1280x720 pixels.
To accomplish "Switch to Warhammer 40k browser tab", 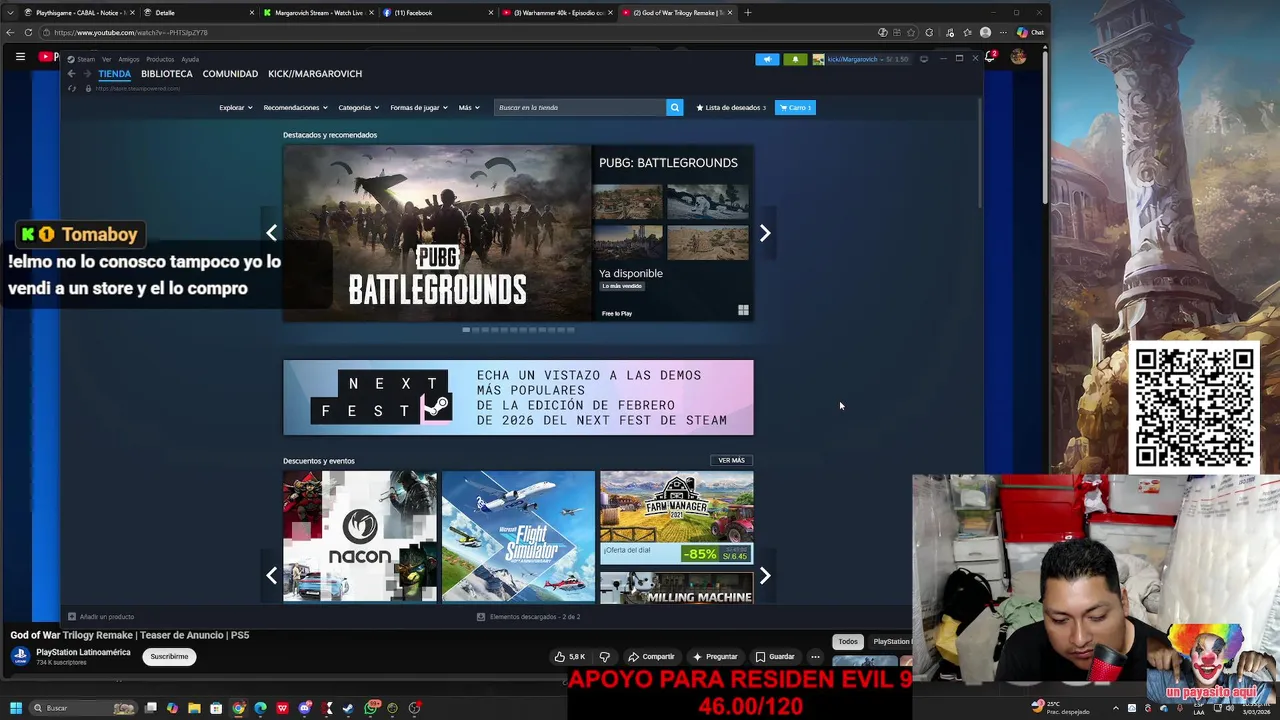I will point(556,13).
